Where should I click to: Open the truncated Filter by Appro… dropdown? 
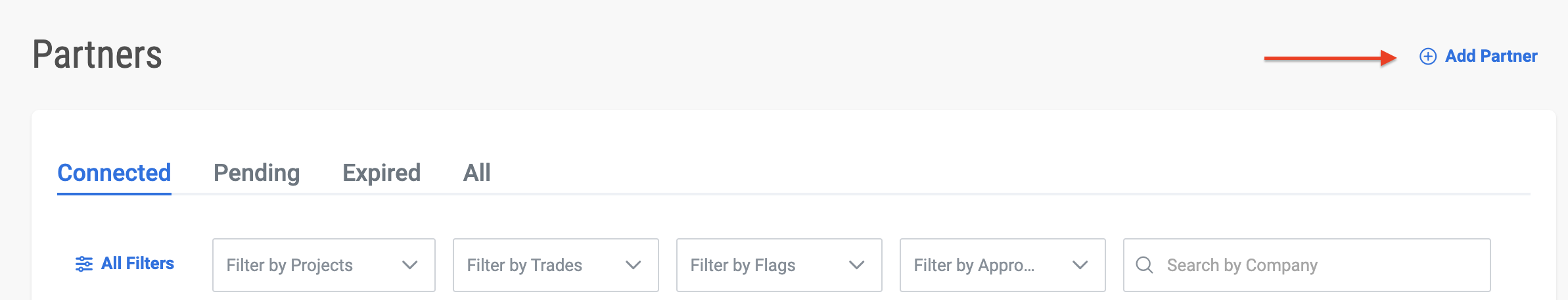tap(1003, 265)
